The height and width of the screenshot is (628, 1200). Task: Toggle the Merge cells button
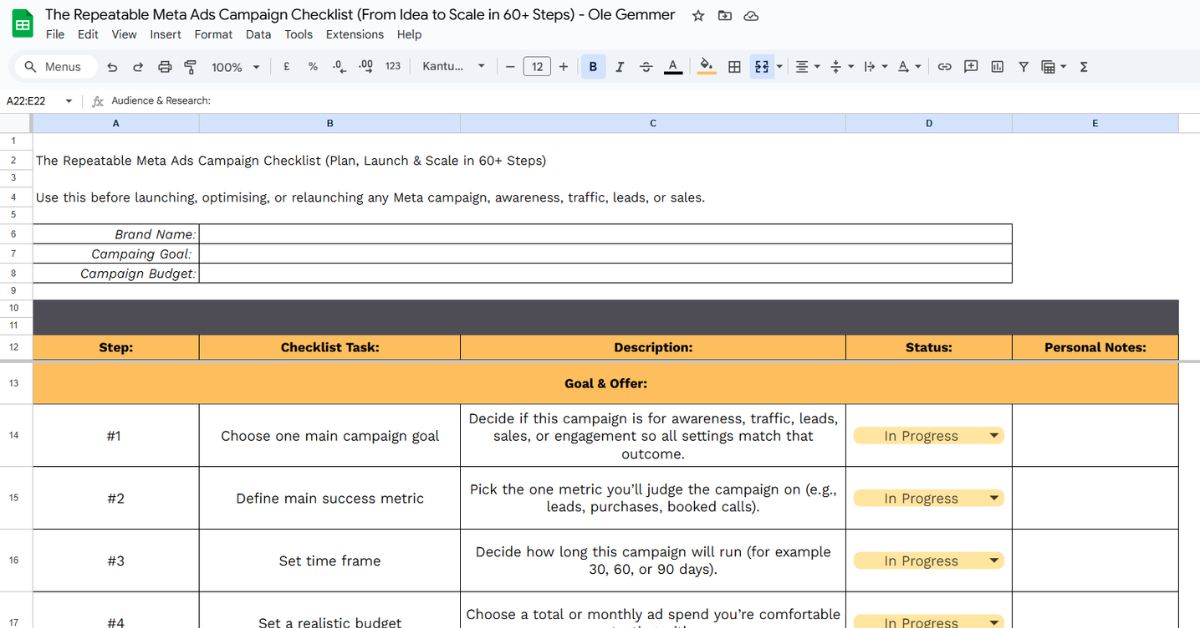click(762, 67)
